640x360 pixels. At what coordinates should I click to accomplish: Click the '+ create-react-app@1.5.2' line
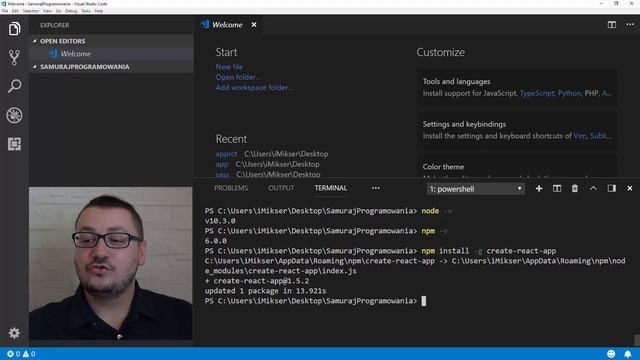(257, 281)
